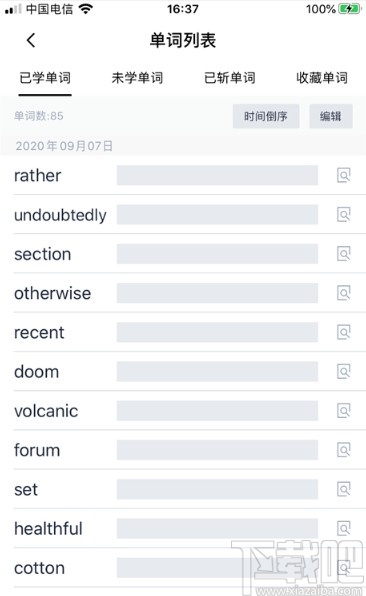The image size is (366, 596).
Task: Open lookup icon for rather
Action: [344, 175]
